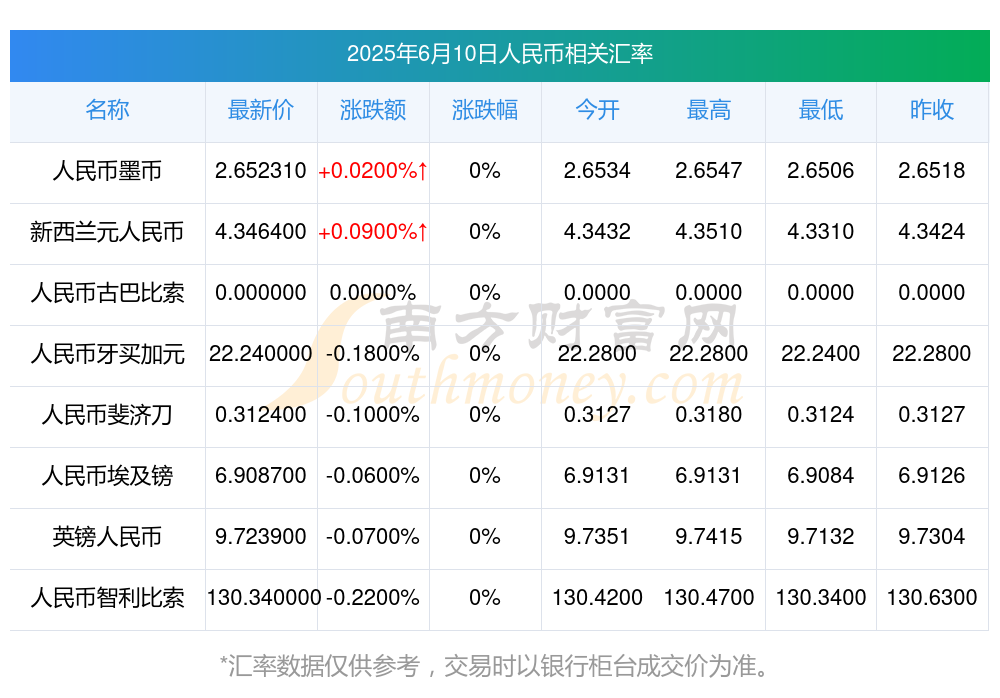Click previous close 9.7304
This screenshot has width=1000, height=698.
tap(932, 536)
